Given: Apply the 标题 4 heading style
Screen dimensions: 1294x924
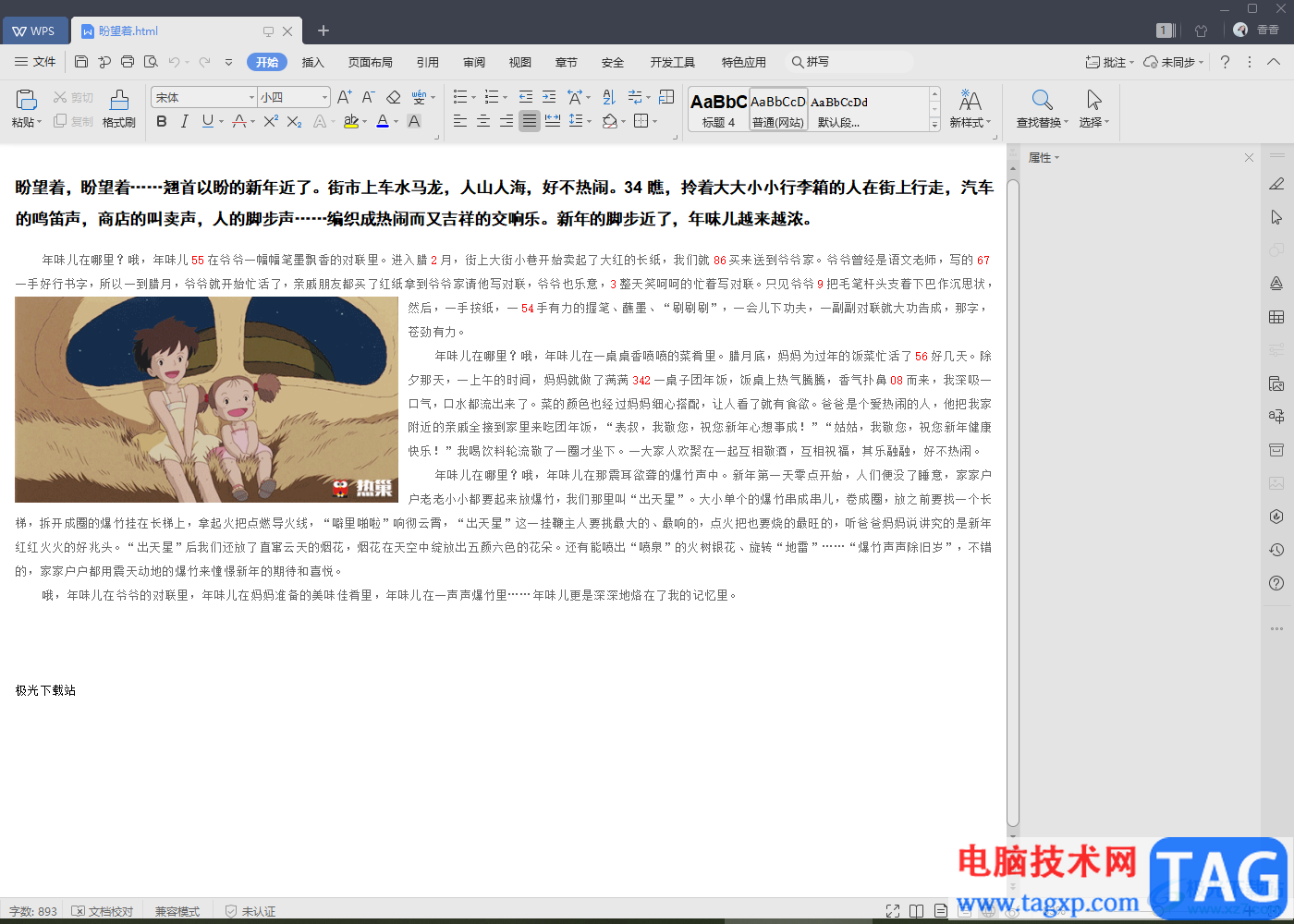Looking at the screenshot, I should [x=718, y=110].
